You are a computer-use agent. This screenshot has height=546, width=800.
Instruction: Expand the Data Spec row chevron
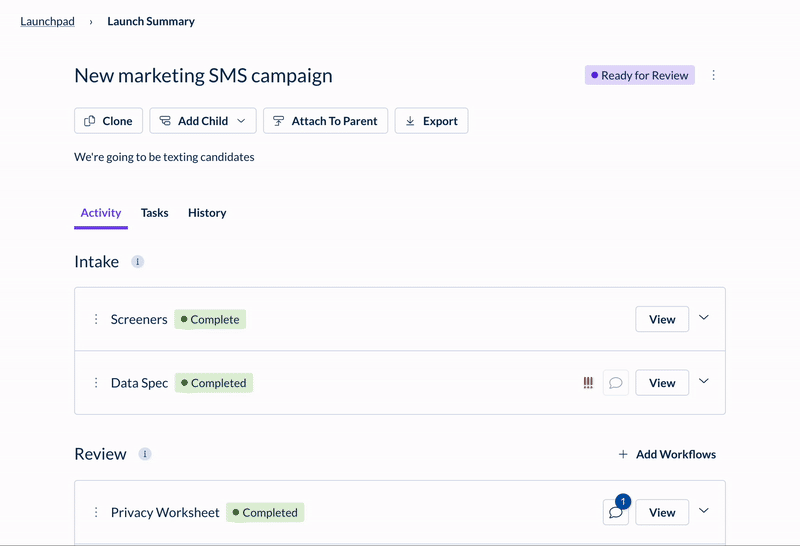(x=704, y=381)
